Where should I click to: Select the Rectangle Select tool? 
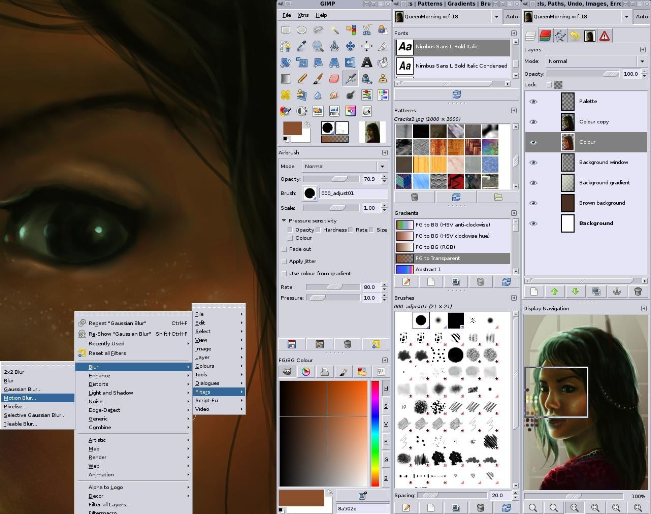click(x=286, y=30)
